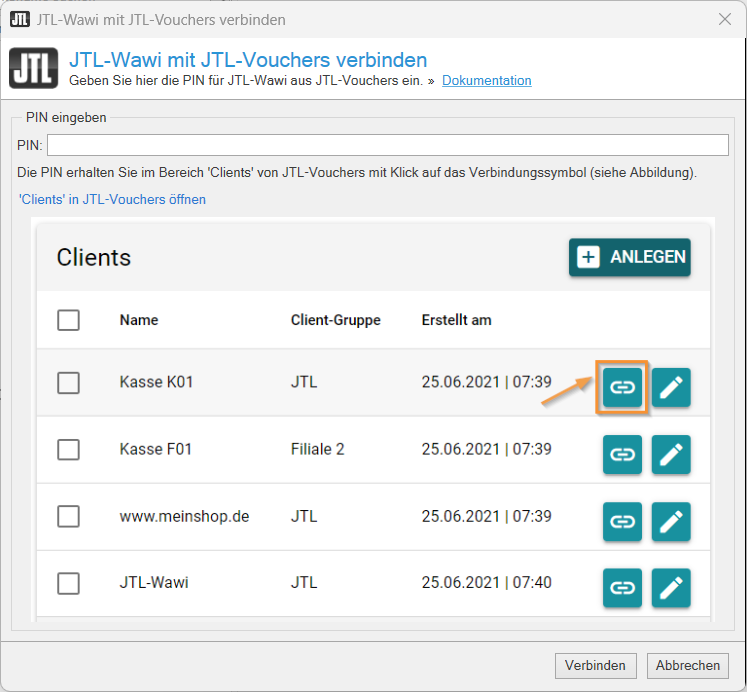Select the Kasse F01 checkbox

coord(68,450)
